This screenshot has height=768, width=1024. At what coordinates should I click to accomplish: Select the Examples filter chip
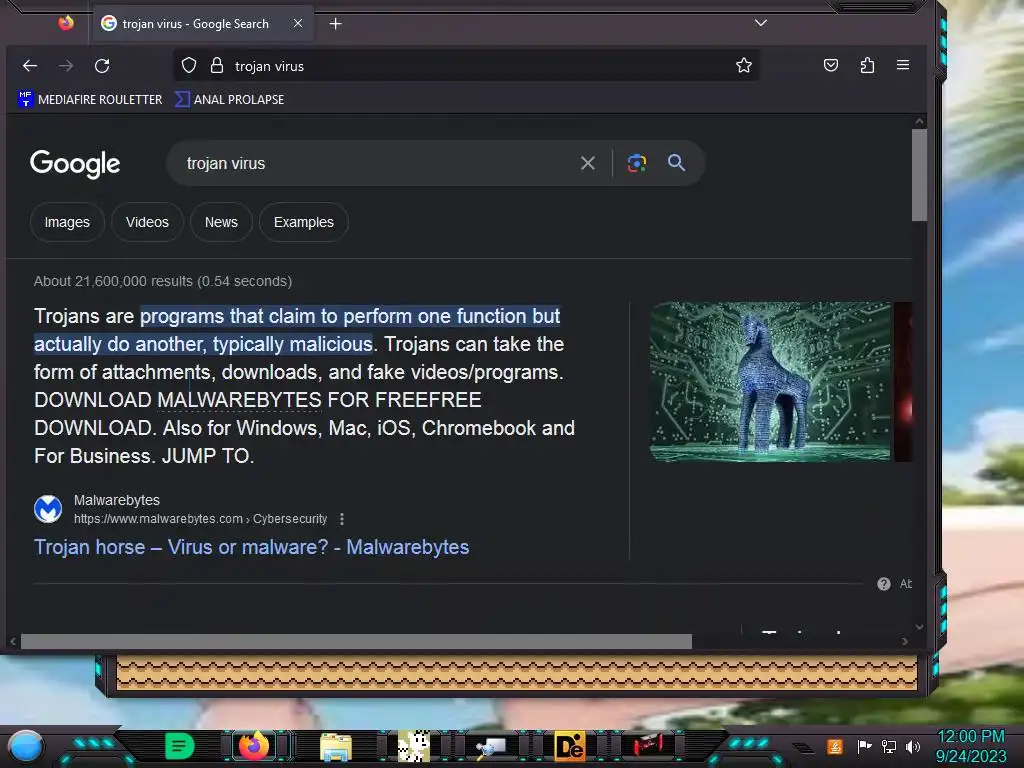(304, 222)
